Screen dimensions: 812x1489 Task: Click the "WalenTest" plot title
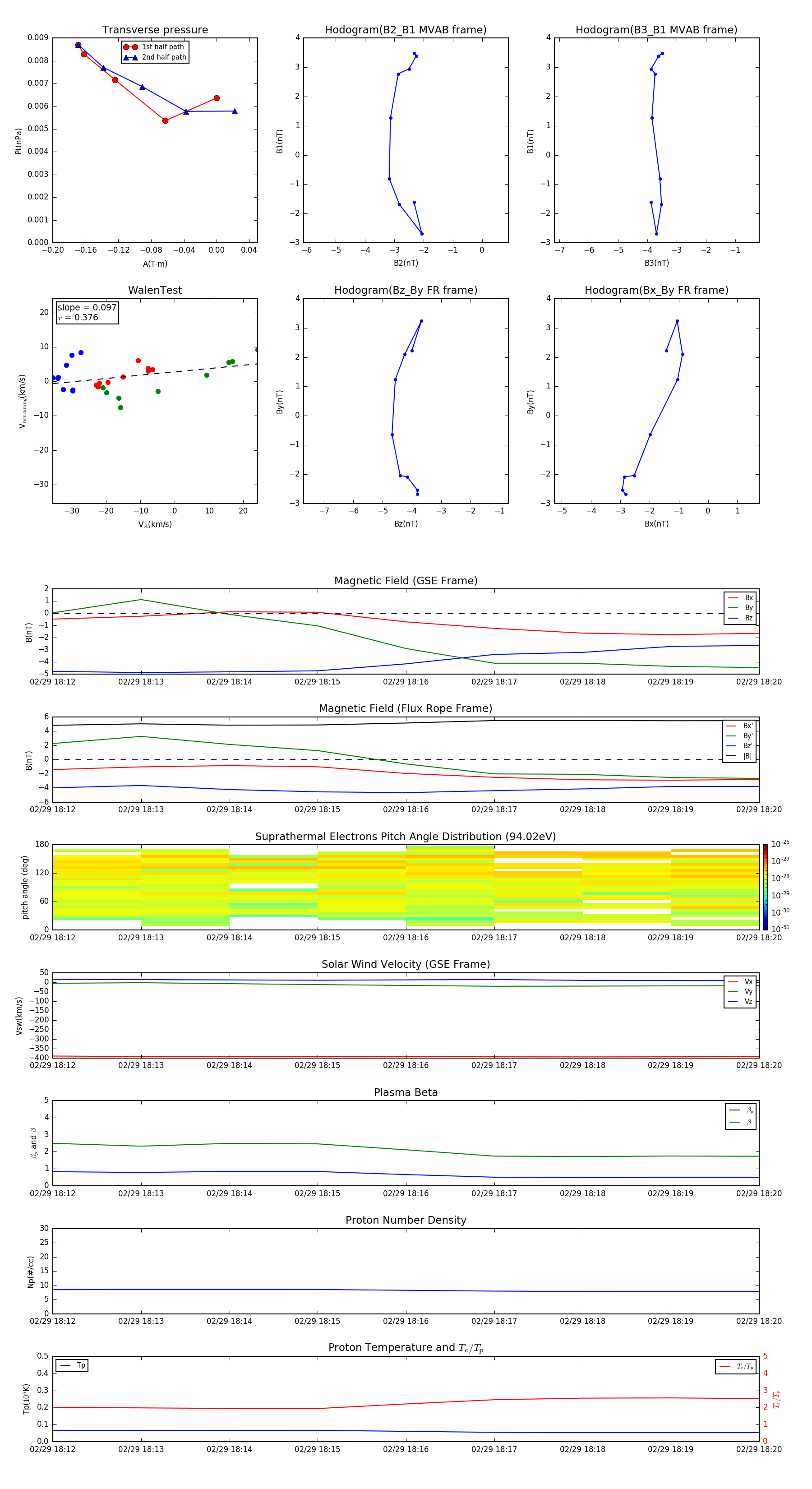tap(155, 290)
